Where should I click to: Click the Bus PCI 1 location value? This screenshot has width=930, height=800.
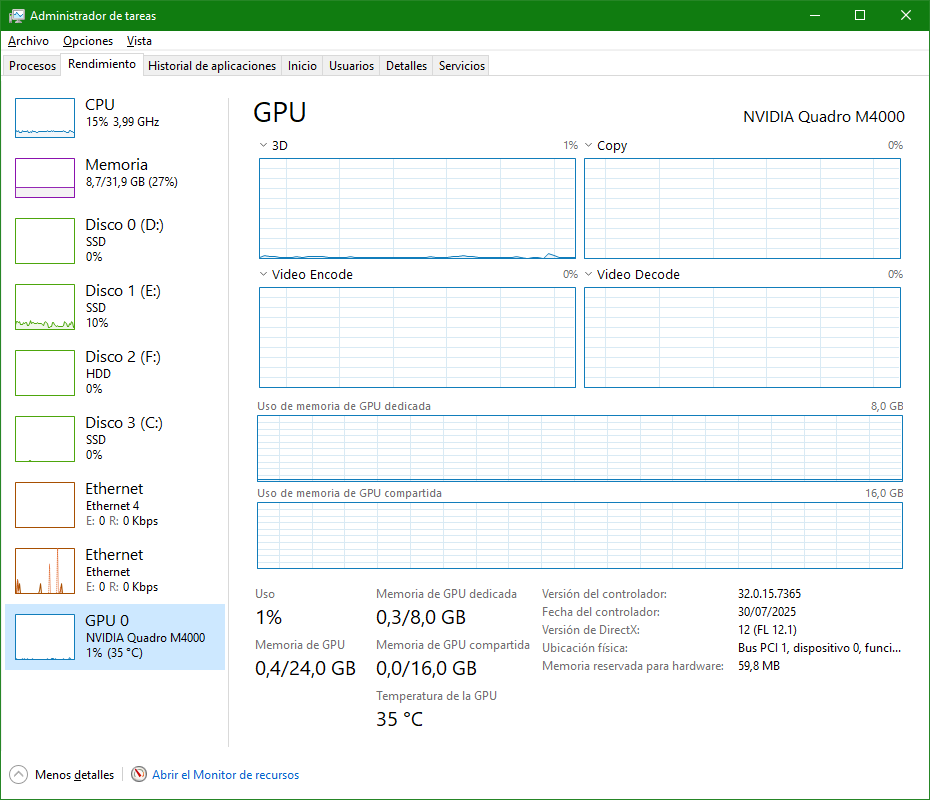point(819,648)
